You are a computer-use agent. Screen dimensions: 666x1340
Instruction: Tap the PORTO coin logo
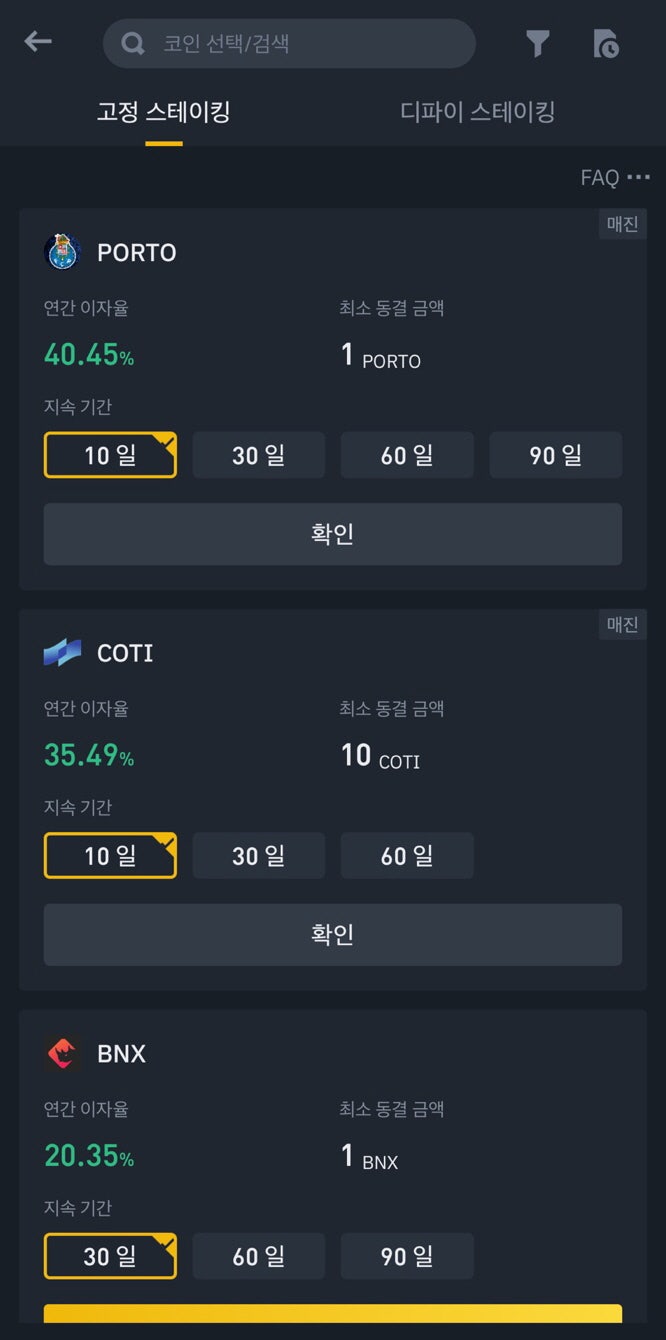click(x=63, y=252)
